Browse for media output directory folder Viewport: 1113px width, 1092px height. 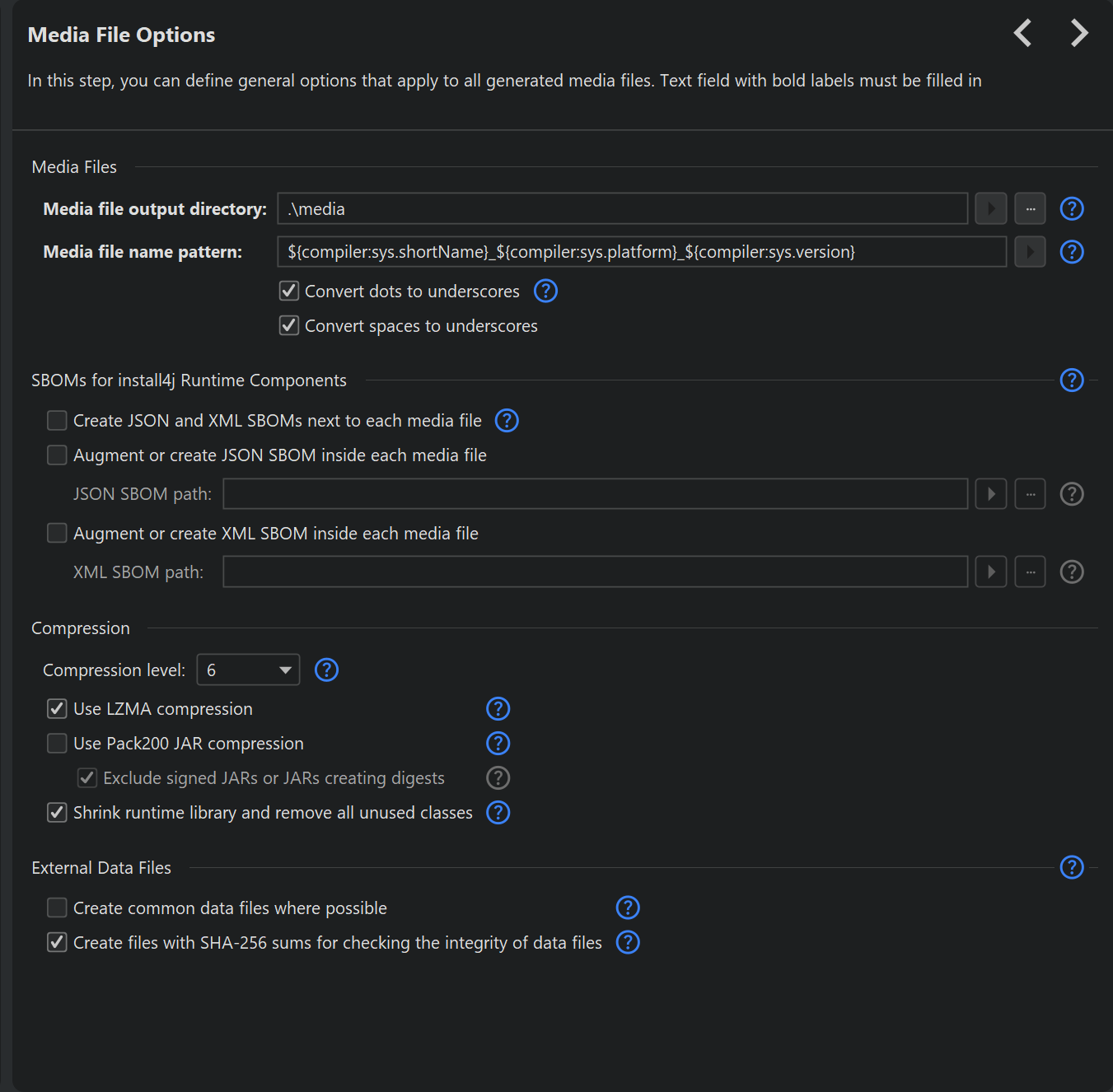coord(1030,209)
